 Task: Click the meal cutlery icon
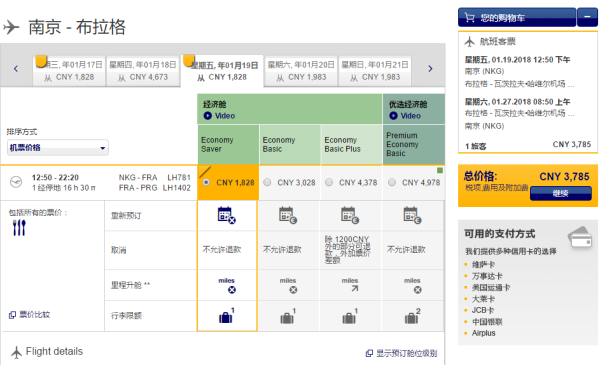click(19, 228)
